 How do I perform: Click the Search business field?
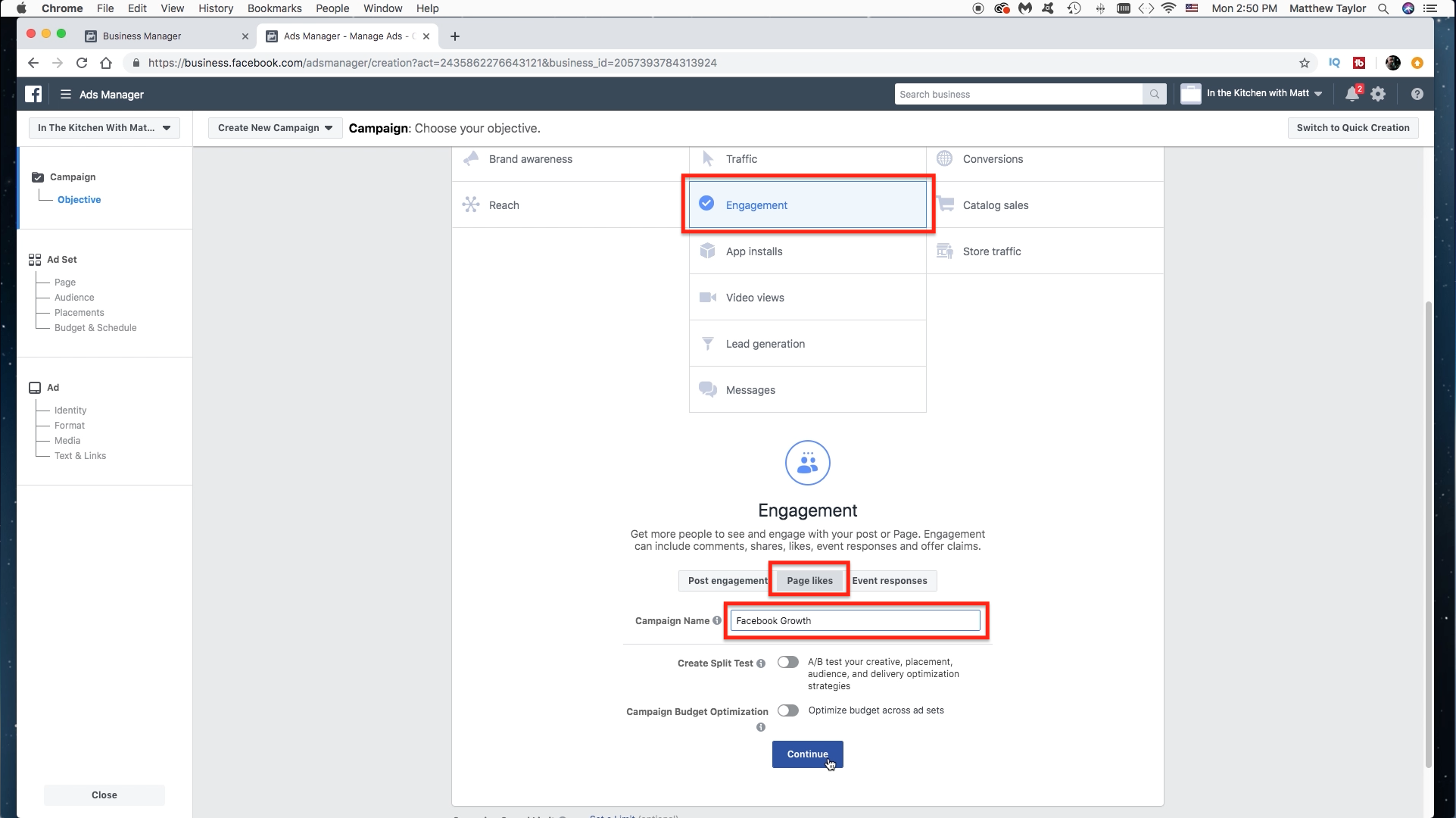pos(1018,94)
